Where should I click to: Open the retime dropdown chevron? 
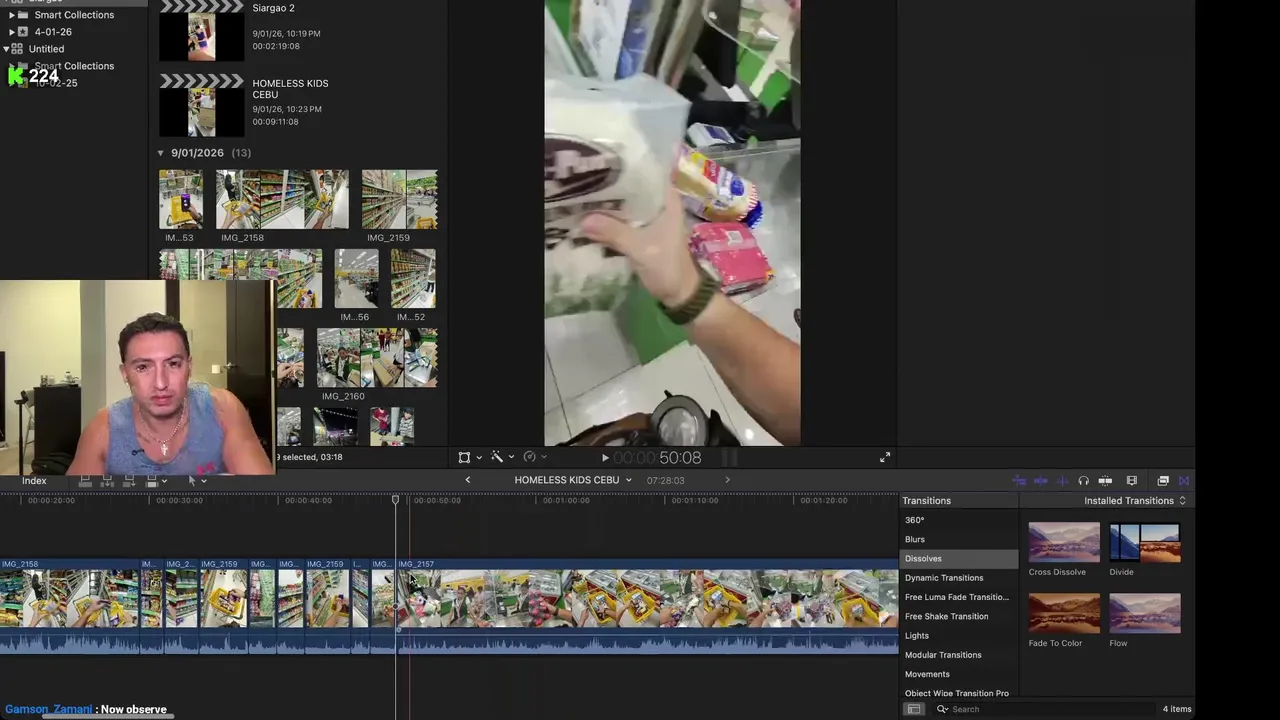pyautogui.click(x=543, y=457)
